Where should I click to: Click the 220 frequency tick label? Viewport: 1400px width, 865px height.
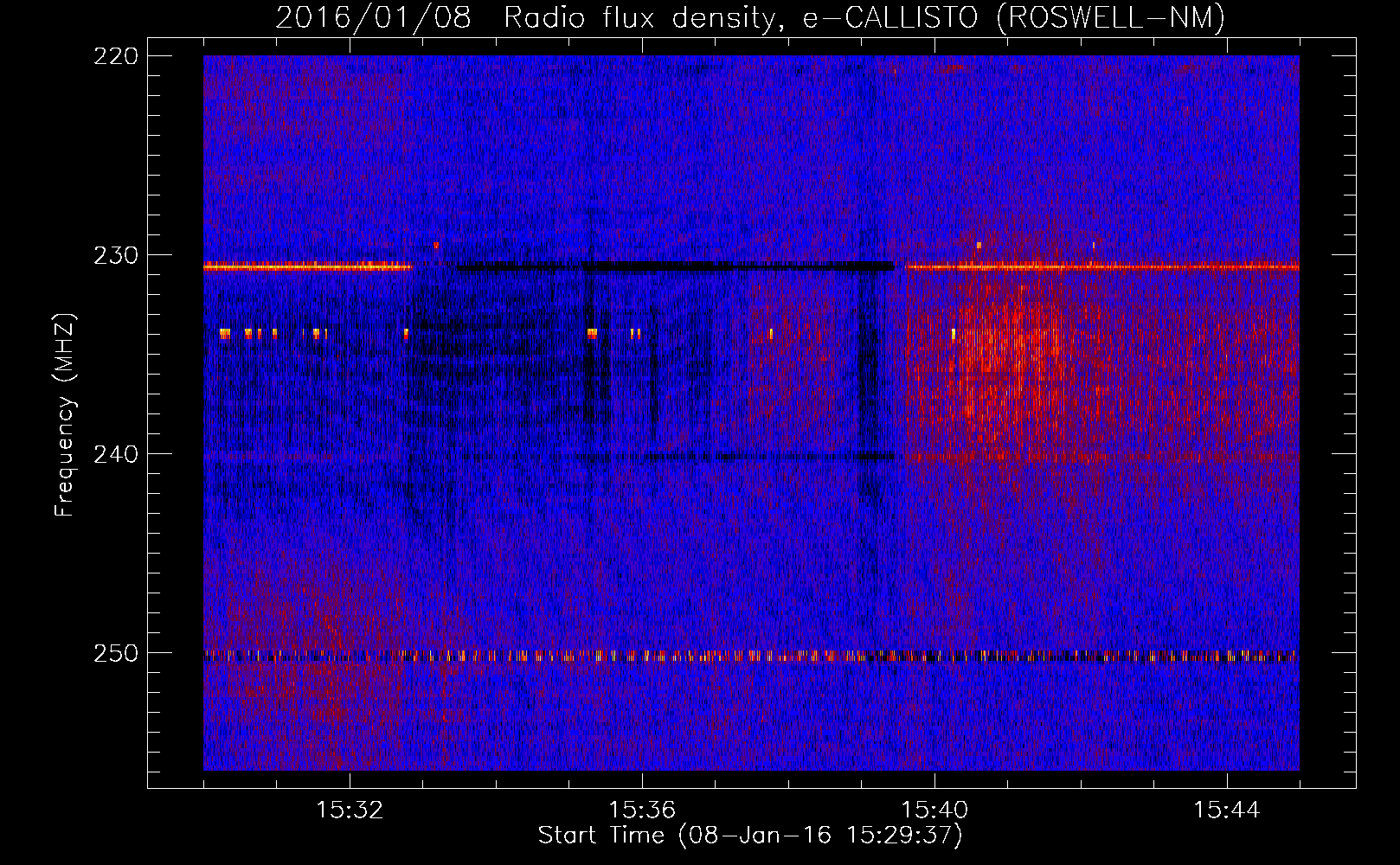pos(115,56)
